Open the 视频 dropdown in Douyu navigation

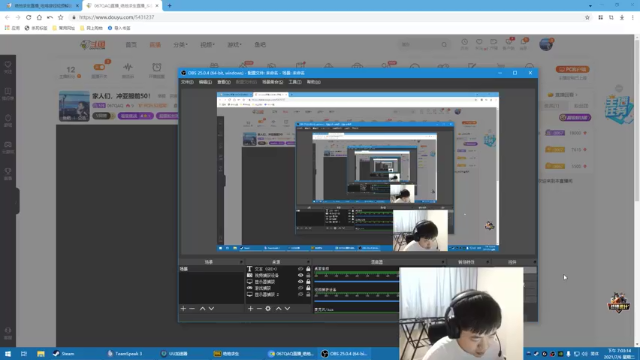[x=207, y=44]
